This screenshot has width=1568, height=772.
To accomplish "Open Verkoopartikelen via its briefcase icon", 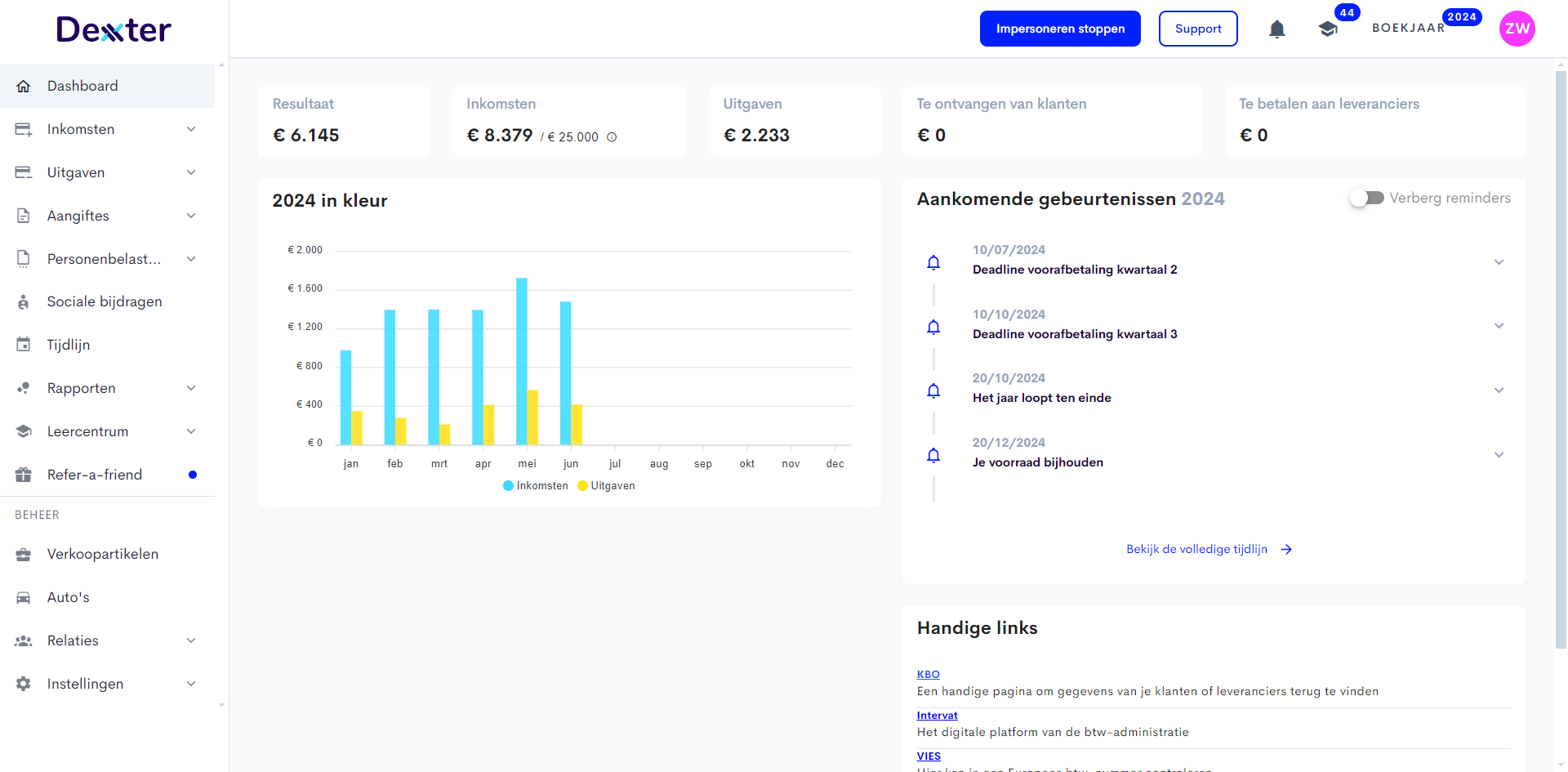I will tap(24, 554).
